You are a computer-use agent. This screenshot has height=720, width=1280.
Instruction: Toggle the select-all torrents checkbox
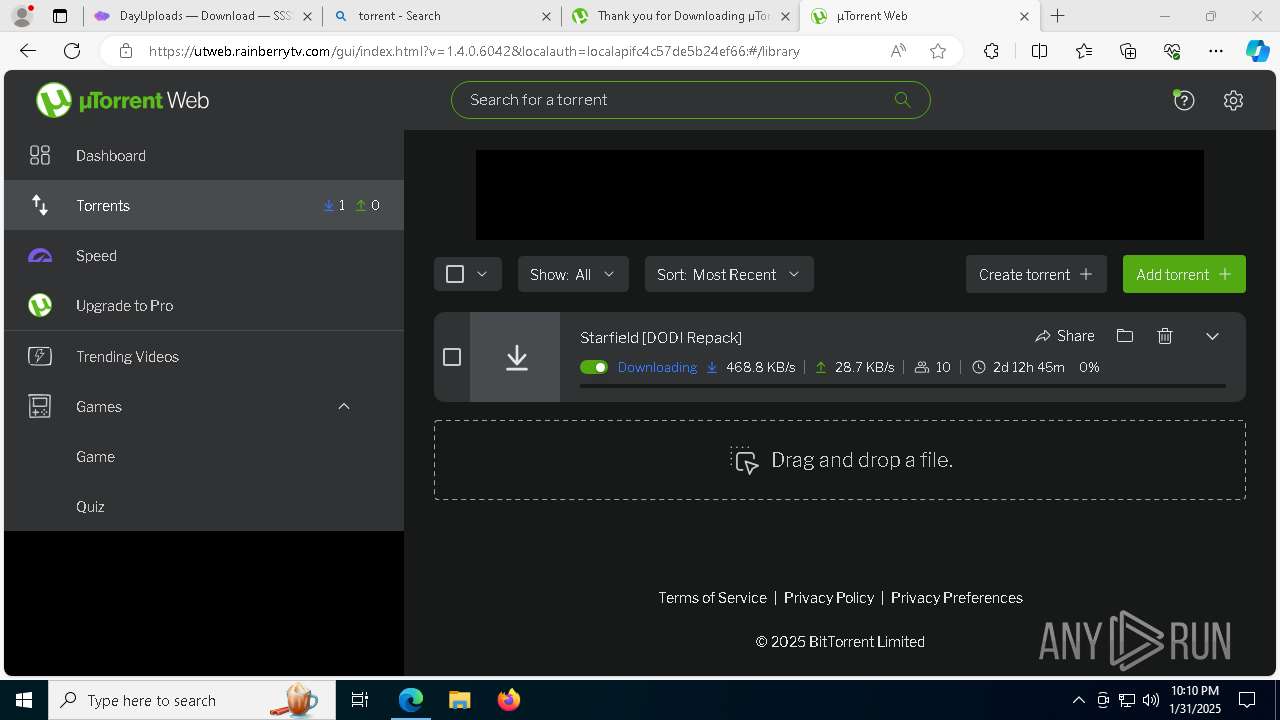pos(455,274)
